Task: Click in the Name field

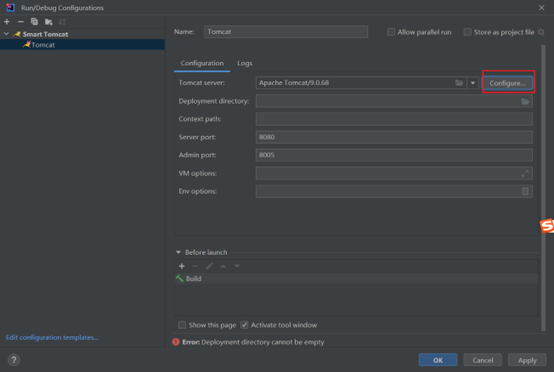Action: [x=286, y=32]
